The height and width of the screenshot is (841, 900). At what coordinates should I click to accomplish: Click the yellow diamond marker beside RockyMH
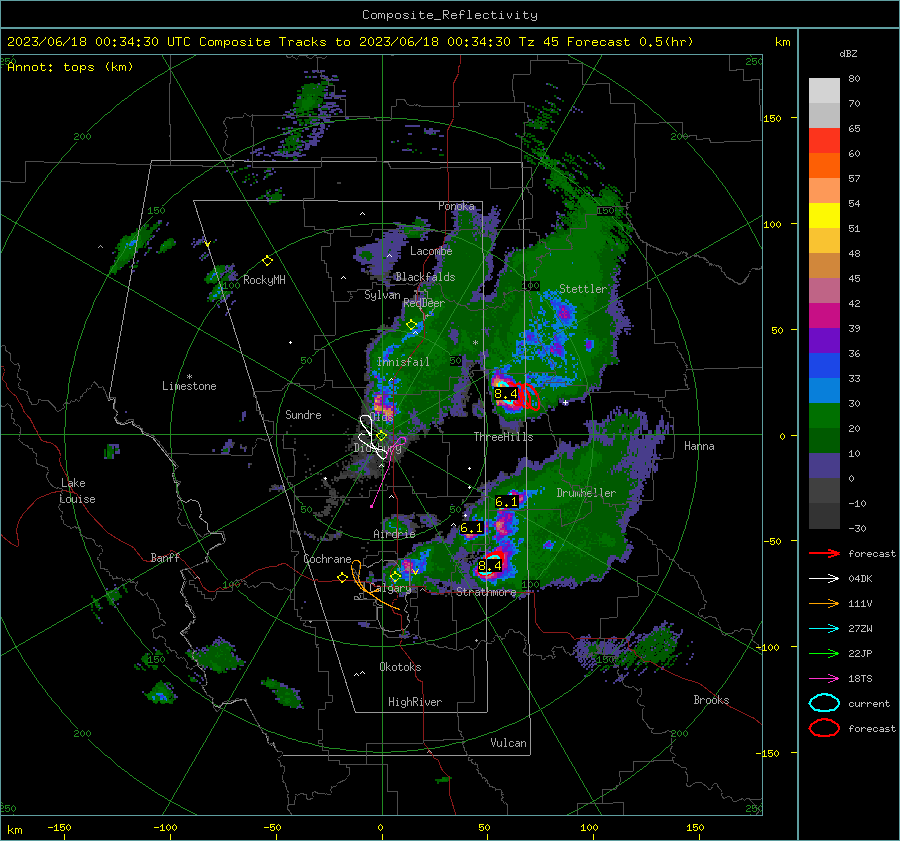click(x=267, y=261)
